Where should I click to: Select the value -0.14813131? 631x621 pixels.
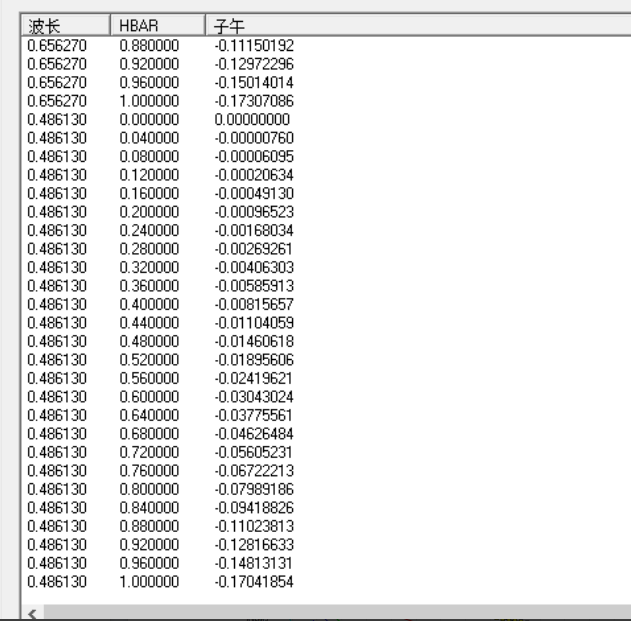click(x=253, y=563)
